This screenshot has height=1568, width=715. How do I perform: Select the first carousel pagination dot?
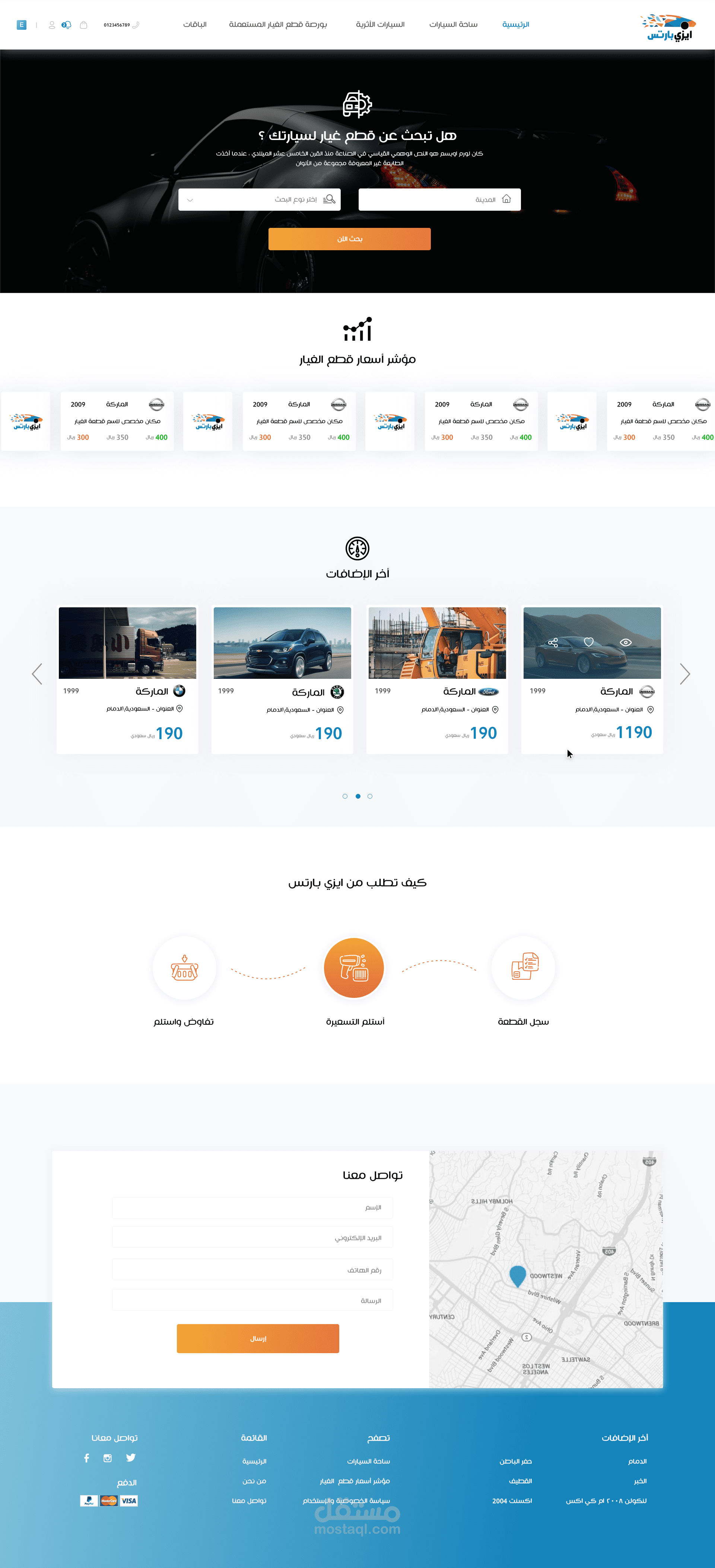[345, 796]
